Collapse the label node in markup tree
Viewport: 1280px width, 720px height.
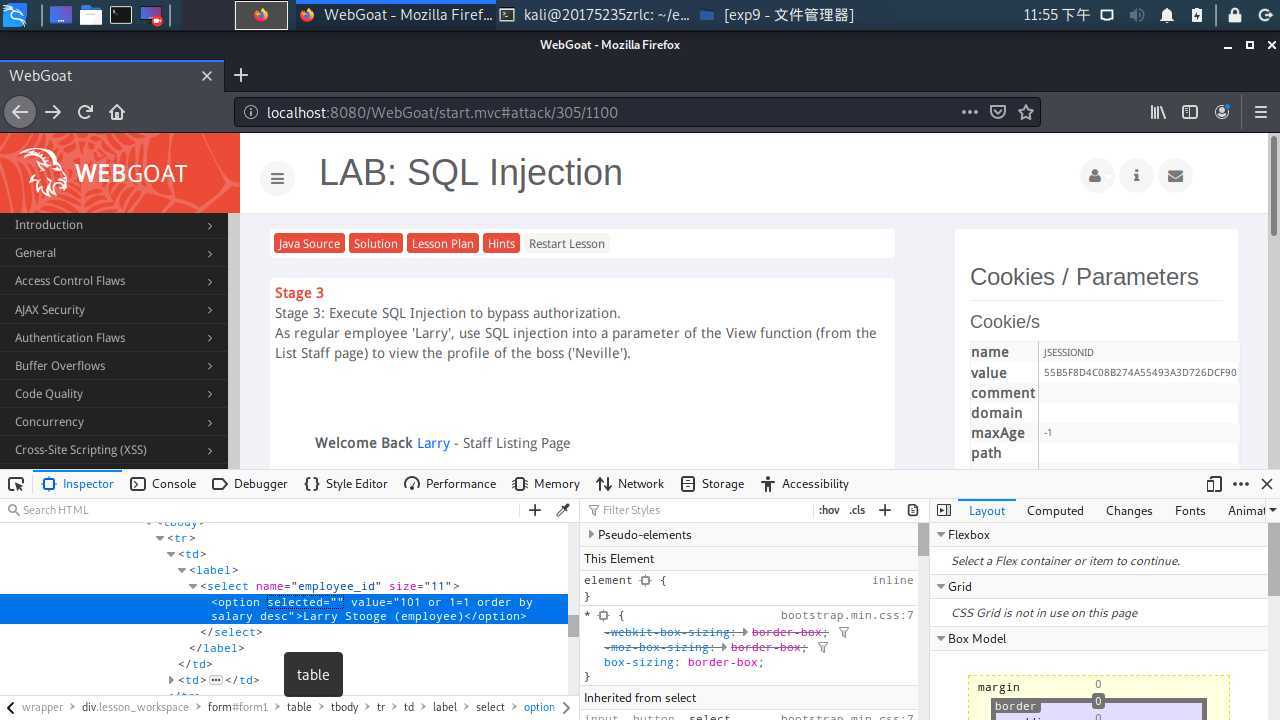click(x=182, y=571)
